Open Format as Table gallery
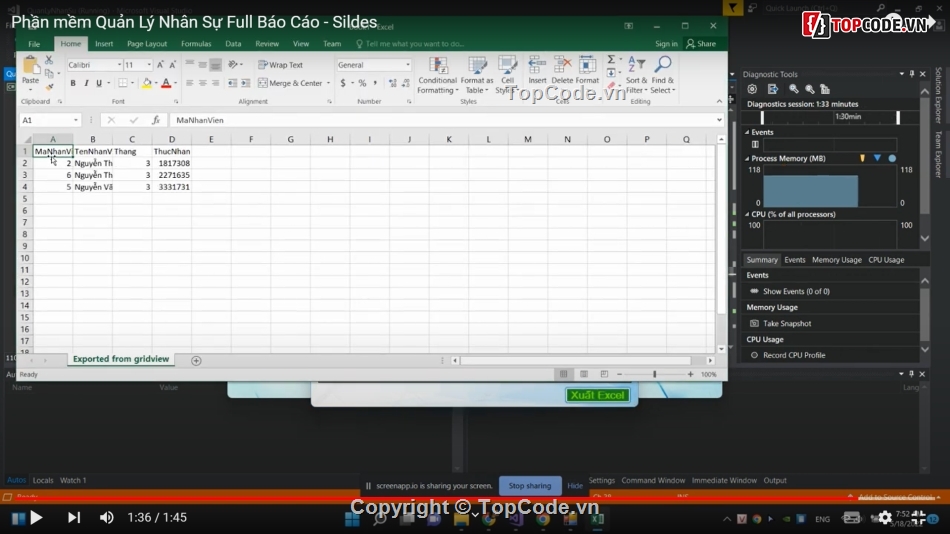This screenshot has height=534, width=950. pos(477,75)
